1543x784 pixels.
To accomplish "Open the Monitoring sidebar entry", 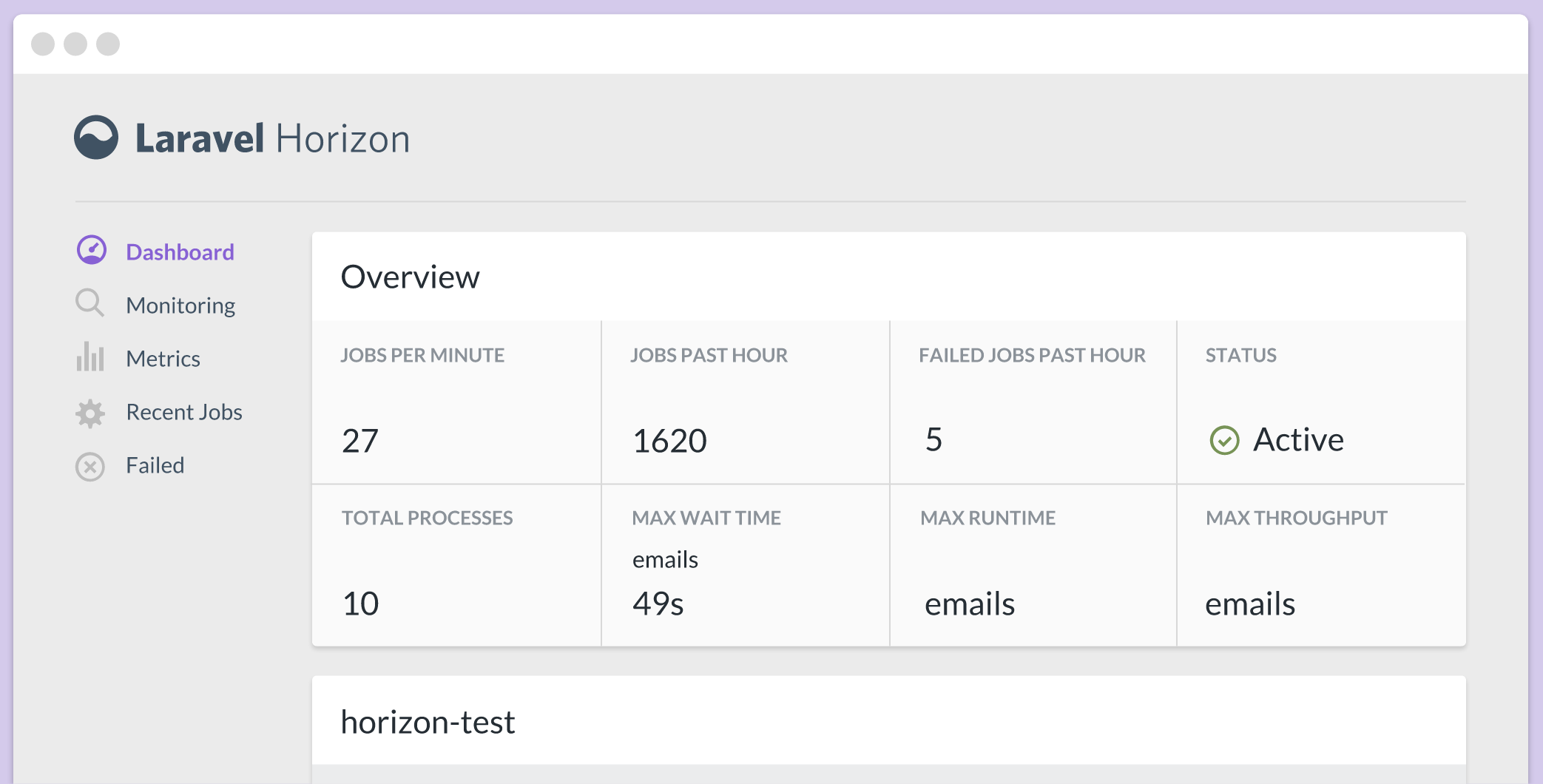I will point(180,304).
